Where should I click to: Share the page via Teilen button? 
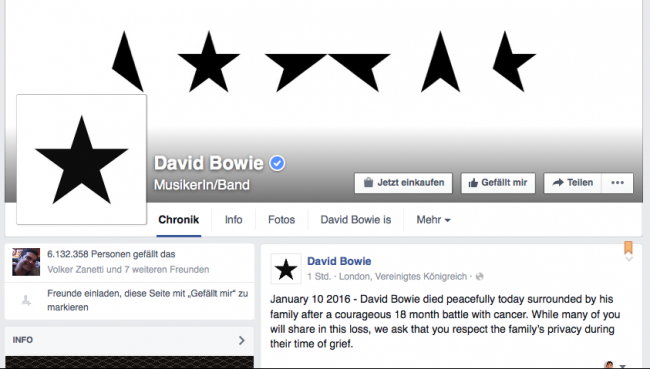click(x=572, y=183)
